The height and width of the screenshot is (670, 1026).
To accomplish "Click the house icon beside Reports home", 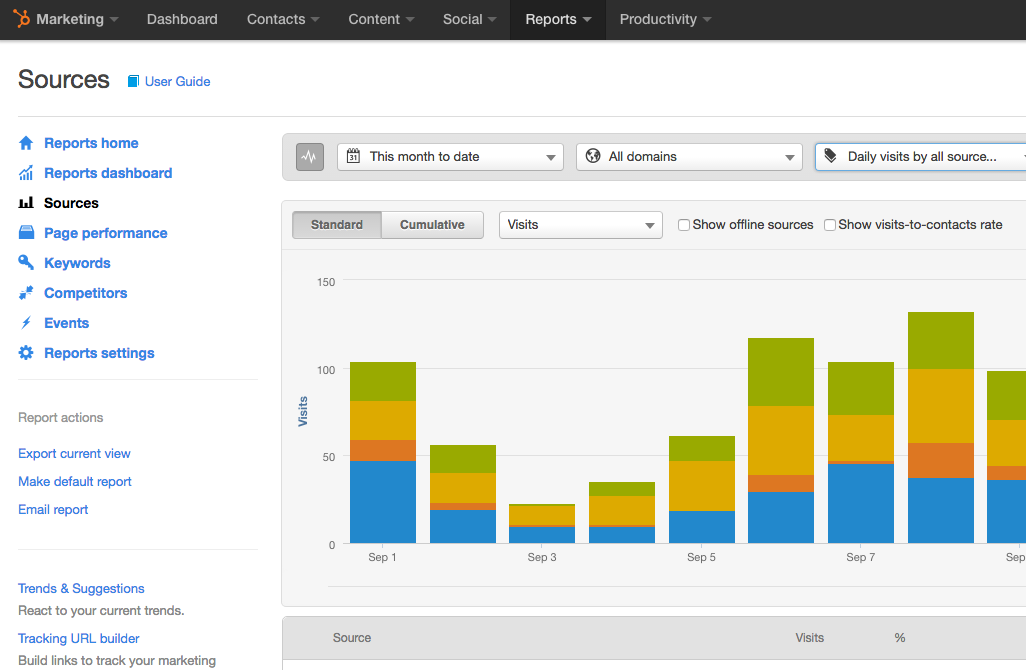I will [26, 143].
